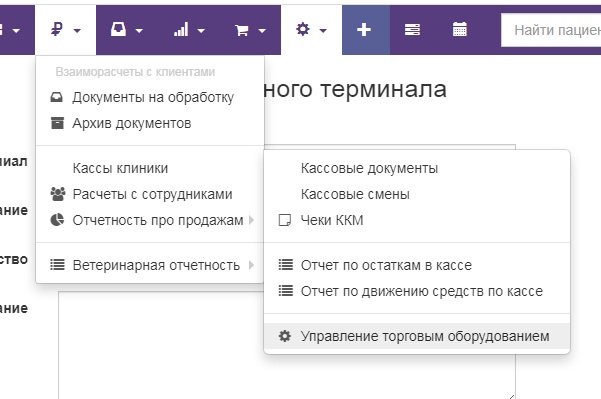The image size is (601, 399).
Task: Expand the caret next to ruble icon
Action: (x=77, y=31)
